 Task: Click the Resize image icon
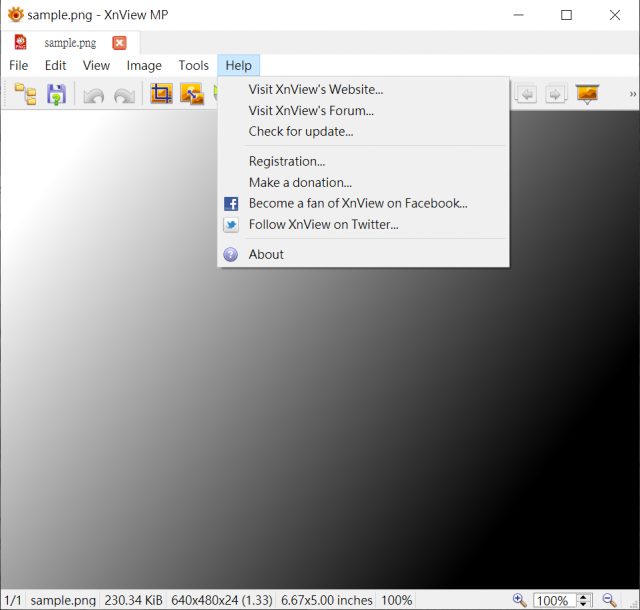(192, 94)
